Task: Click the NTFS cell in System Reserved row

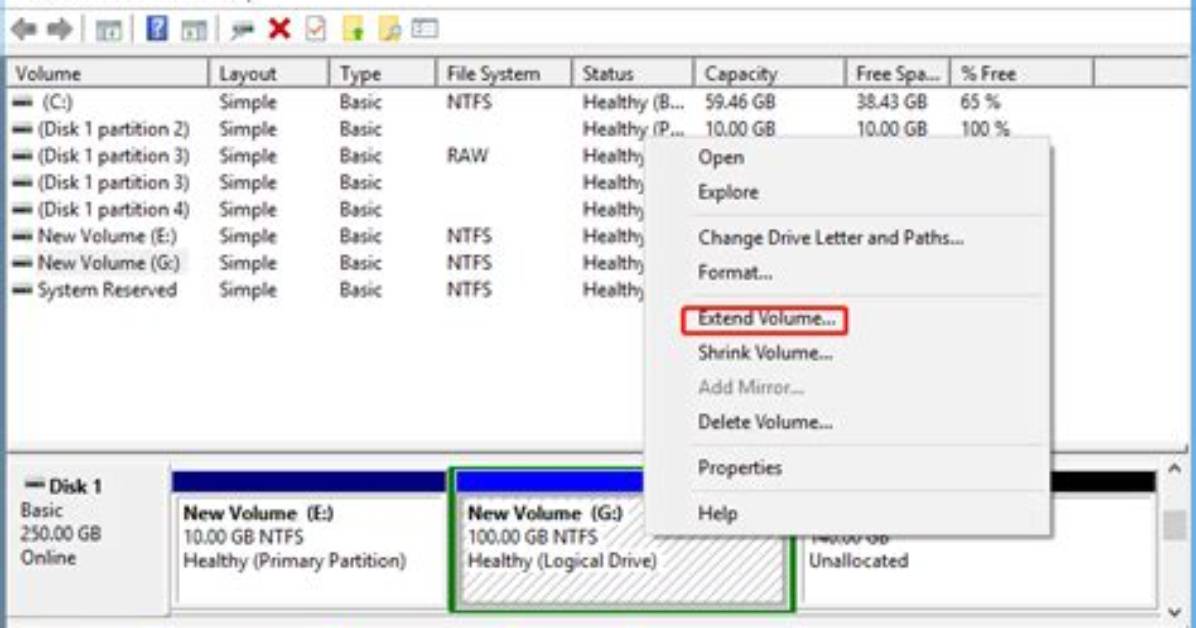Action: [469, 290]
